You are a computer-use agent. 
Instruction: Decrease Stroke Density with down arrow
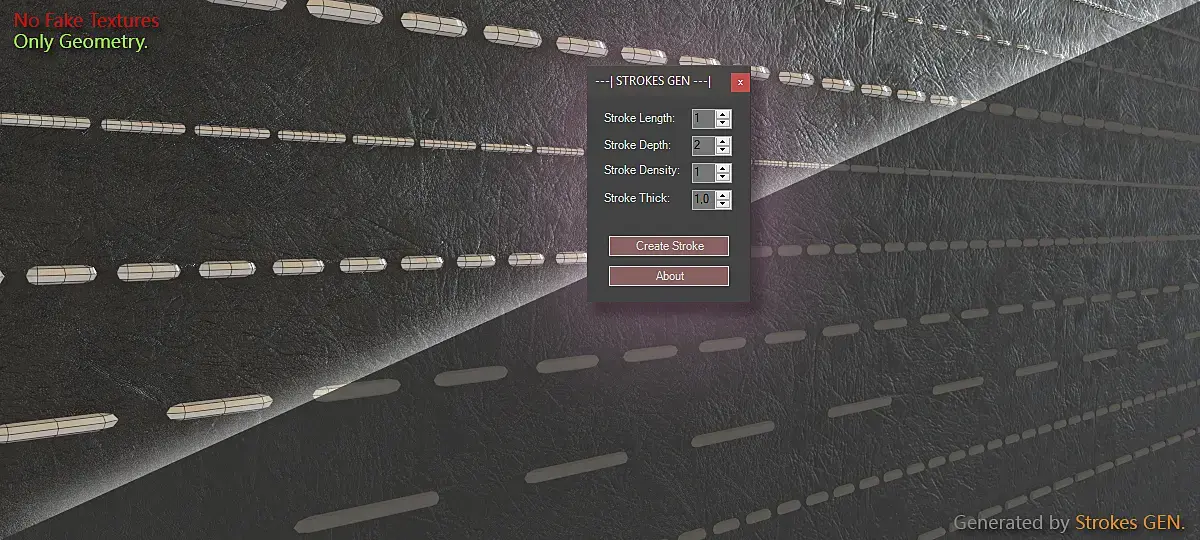click(723, 177)
